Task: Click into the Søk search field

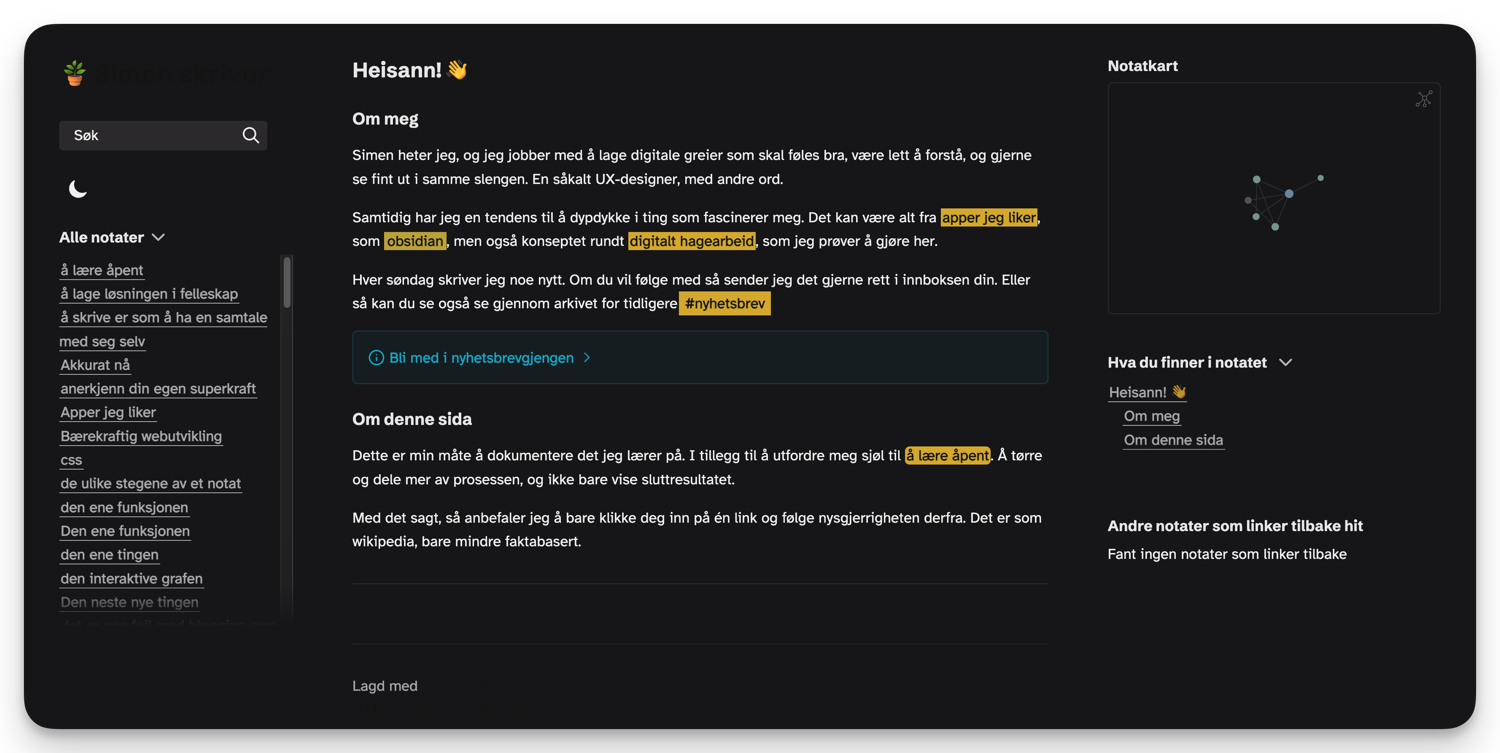Action: (150, 135)
